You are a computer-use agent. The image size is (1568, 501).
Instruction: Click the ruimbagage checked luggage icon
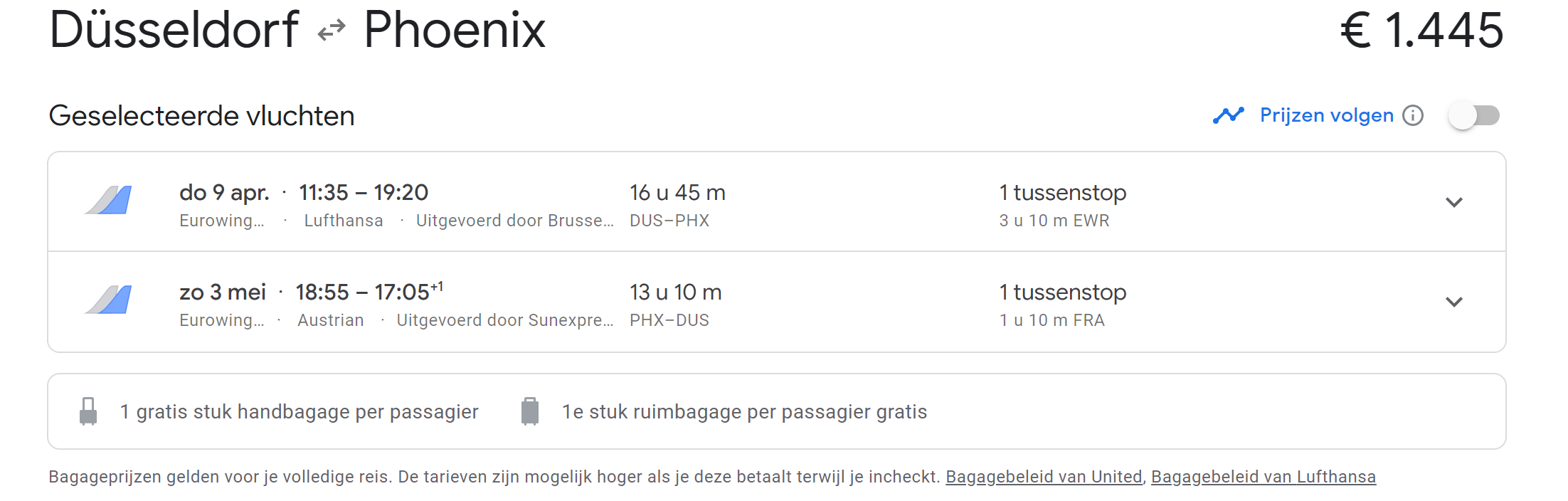pos(530,411)
